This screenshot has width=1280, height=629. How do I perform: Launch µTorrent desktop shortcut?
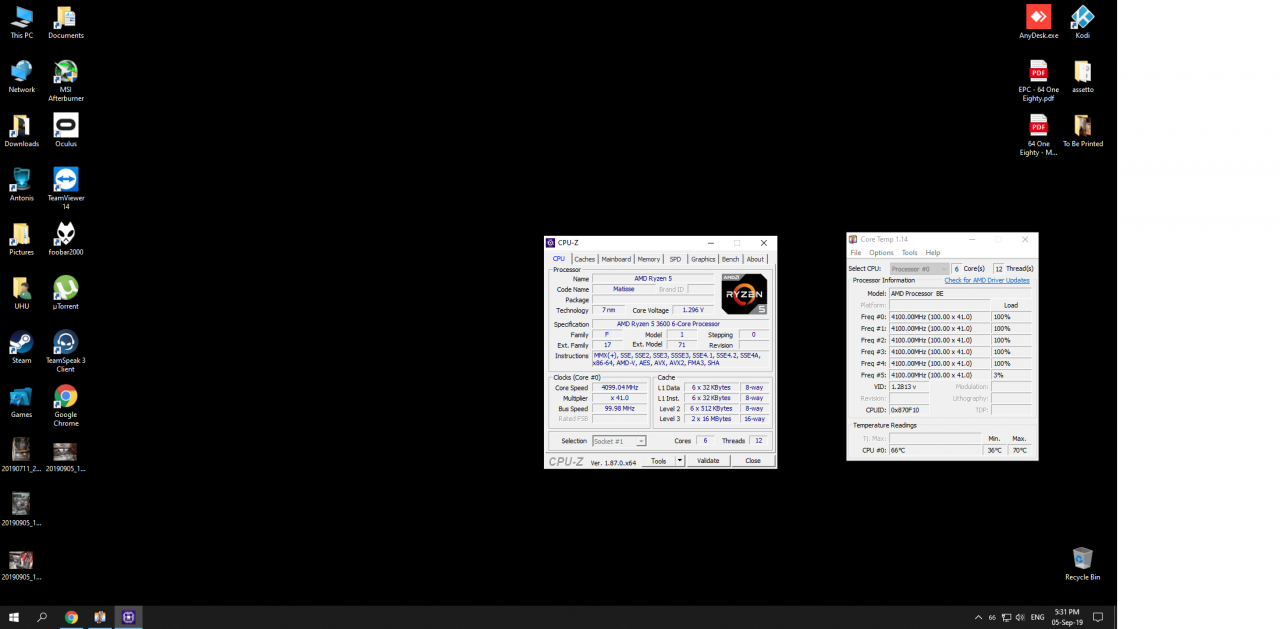click(66, 292)
